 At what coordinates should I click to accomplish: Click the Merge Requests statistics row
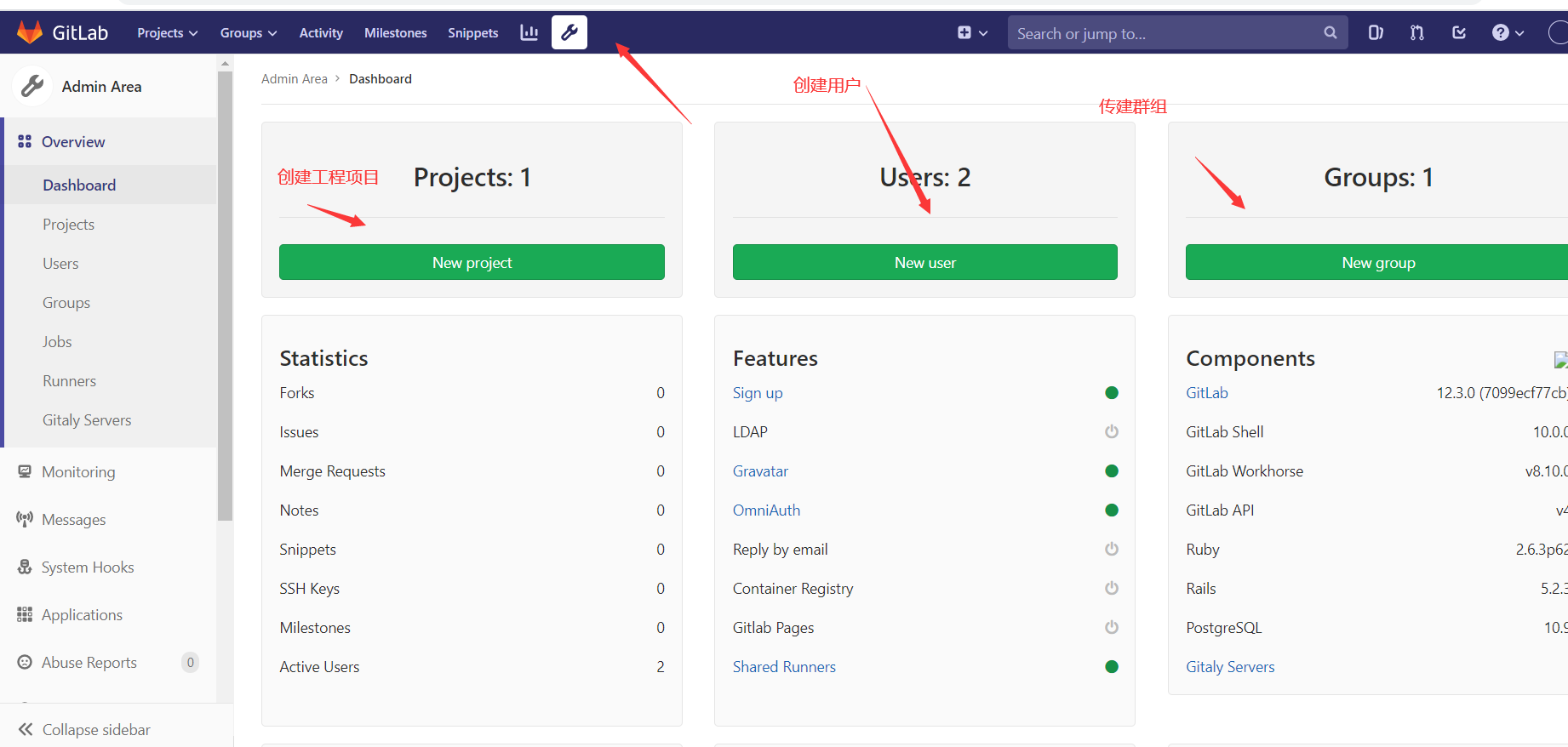(472, 470)
